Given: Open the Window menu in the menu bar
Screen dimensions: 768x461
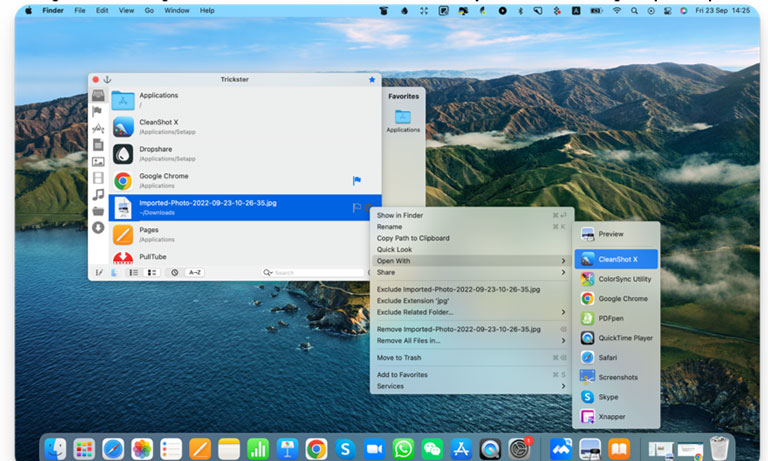Looking at the screenshot, I should [x=177, y=10].
